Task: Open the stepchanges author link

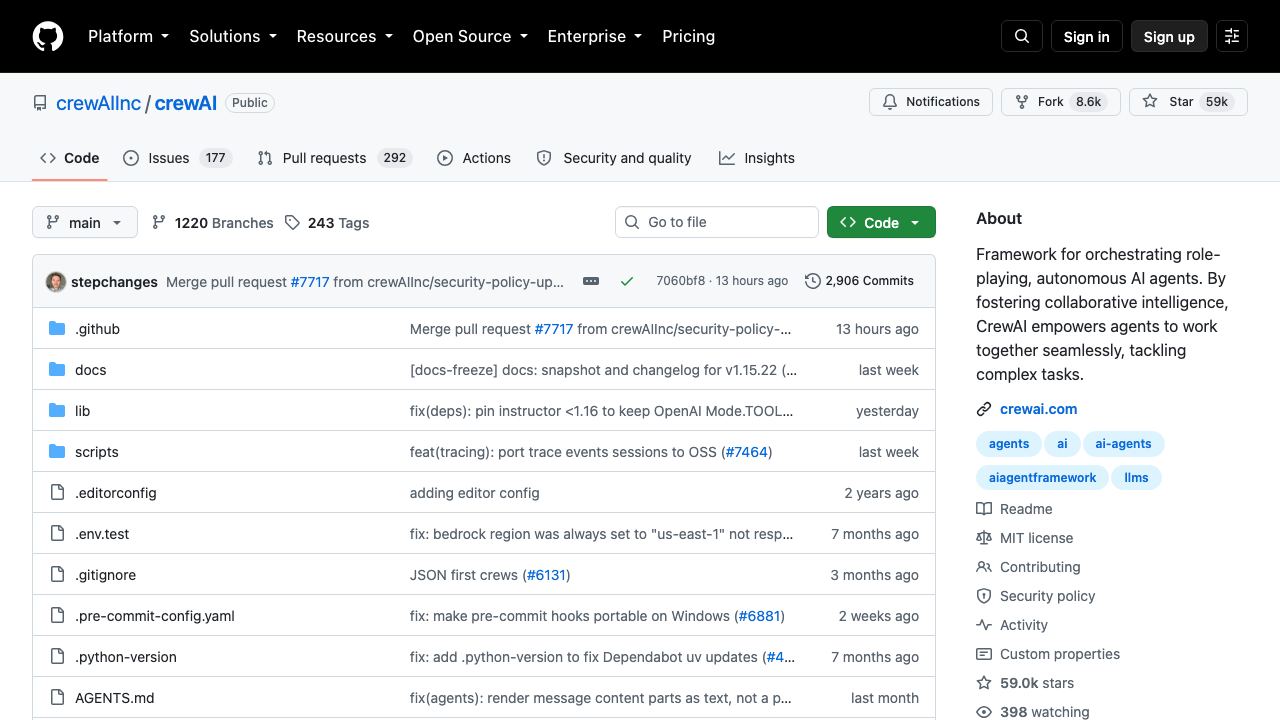Action: (114, 282)
